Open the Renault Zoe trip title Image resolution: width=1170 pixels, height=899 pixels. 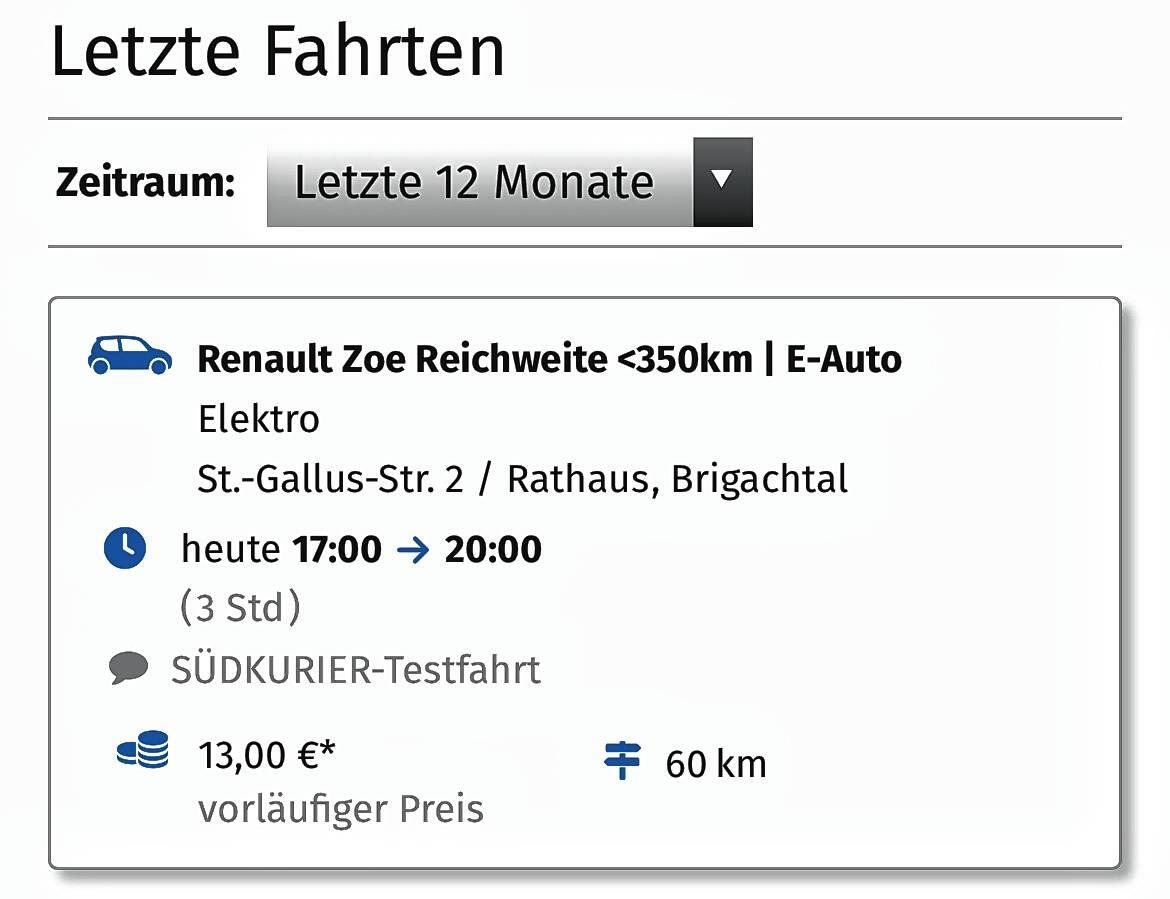(549, 359)
